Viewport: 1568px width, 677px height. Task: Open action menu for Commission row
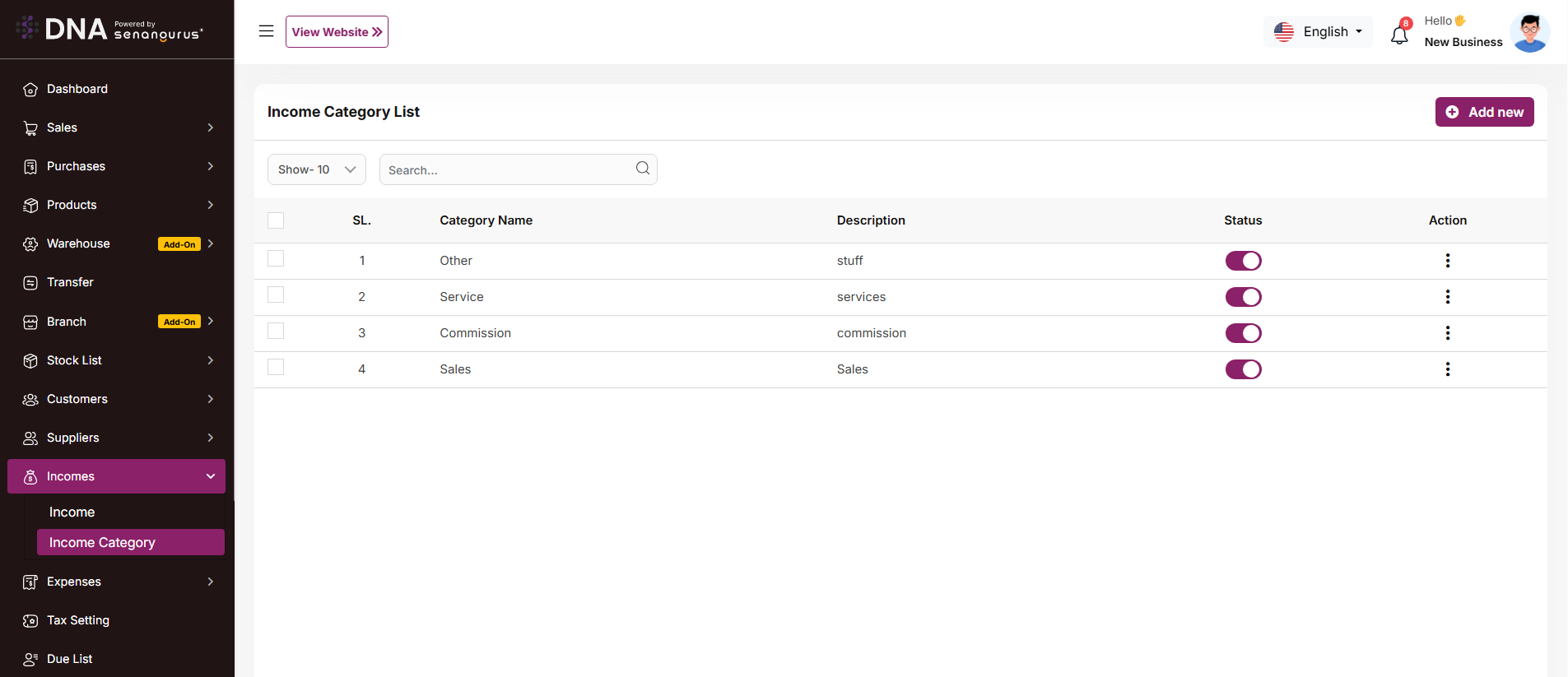(1447, 333)
